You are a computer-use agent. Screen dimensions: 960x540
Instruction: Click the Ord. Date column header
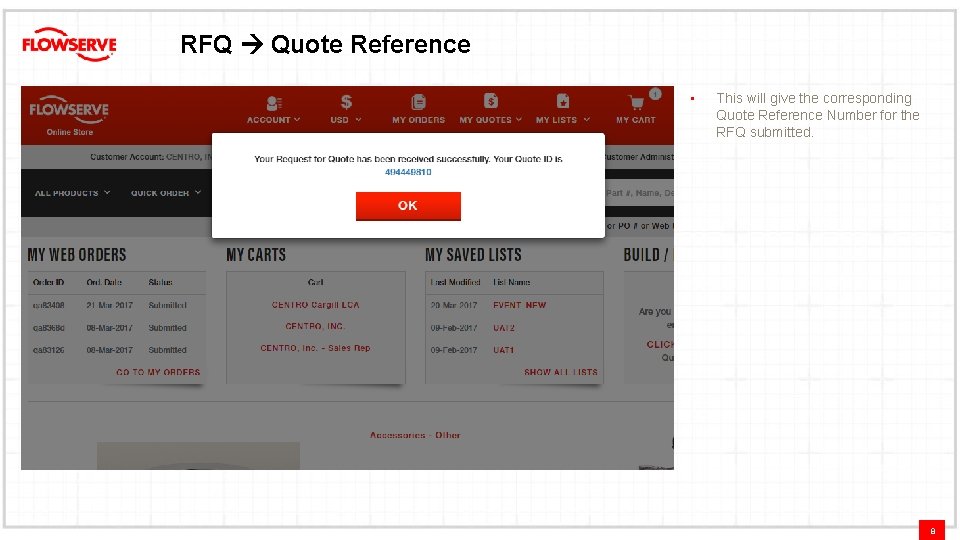(x=104, y=282)
